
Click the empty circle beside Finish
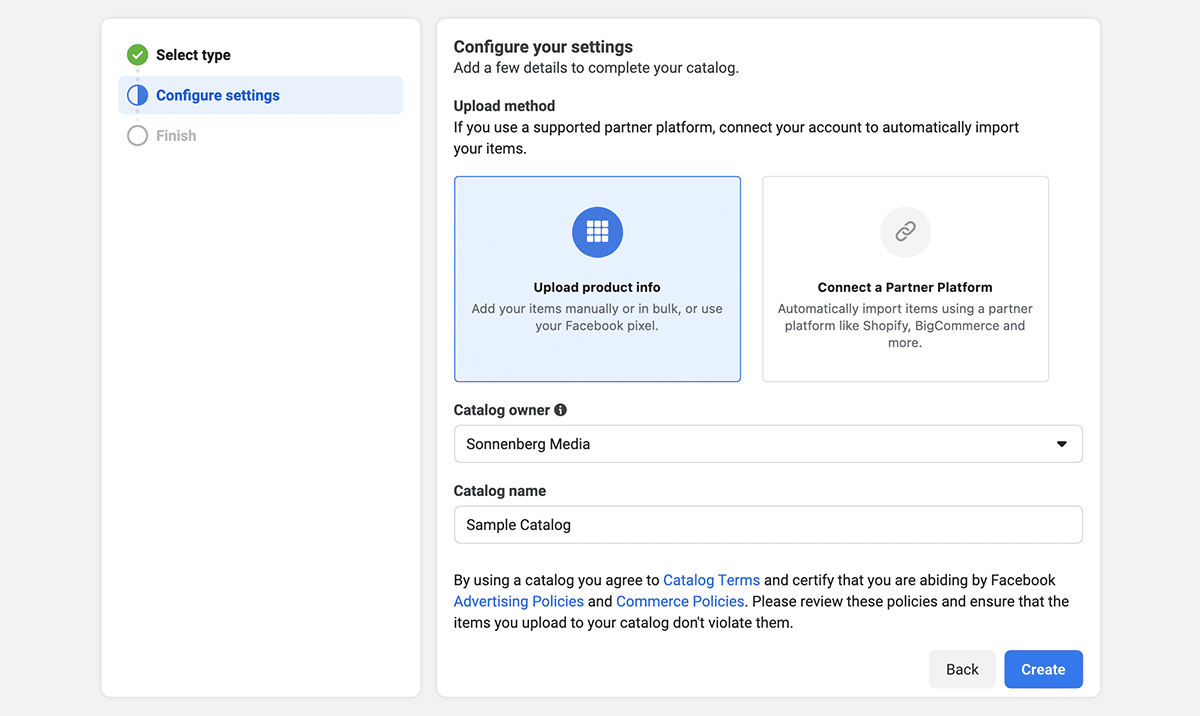click(137, 136)
